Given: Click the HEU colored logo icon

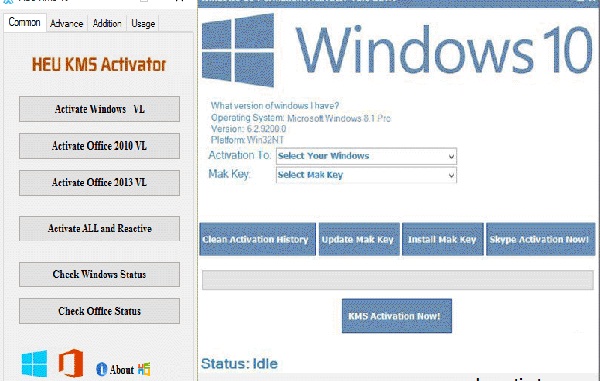Looking at the screenshot, I should tap(144, 369).
